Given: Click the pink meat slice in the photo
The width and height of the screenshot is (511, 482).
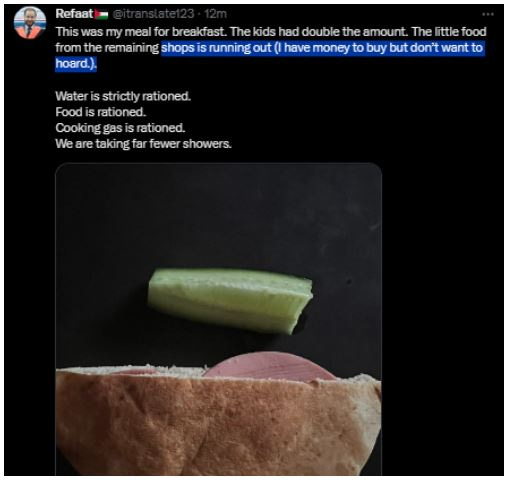Looking at the screenshot, I should (x=270, y=367).
